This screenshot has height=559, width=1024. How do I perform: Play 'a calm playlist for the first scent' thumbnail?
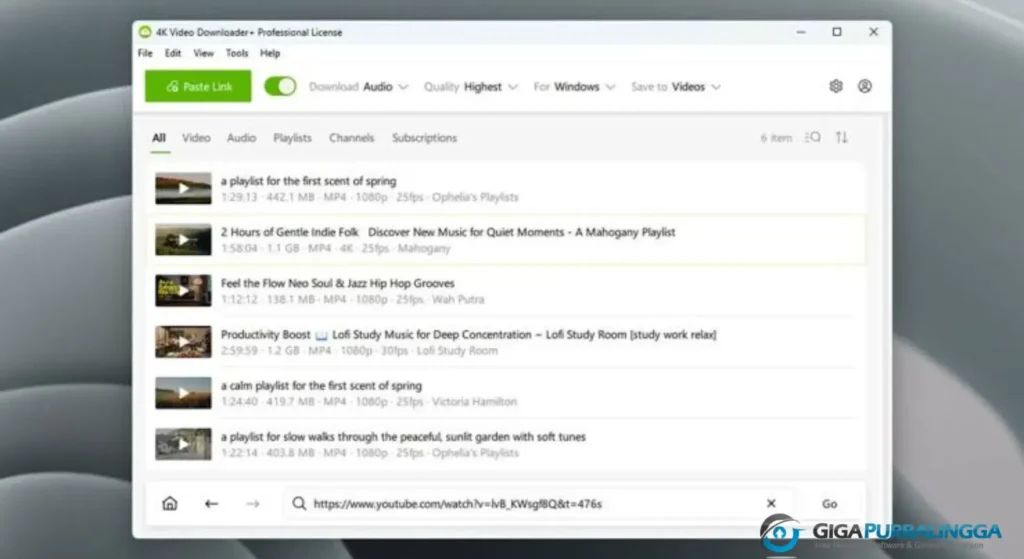point(184,393)
